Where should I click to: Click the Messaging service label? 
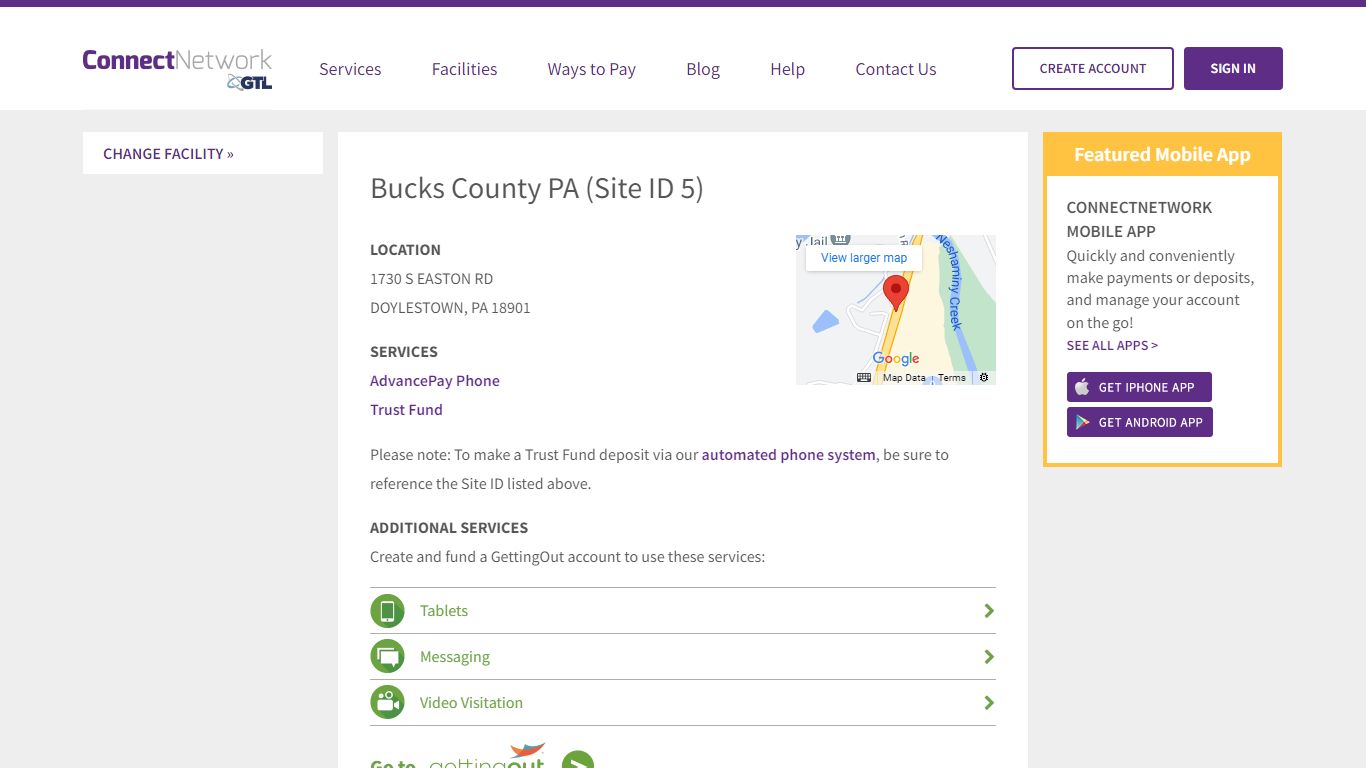click(x=455, y=657)
